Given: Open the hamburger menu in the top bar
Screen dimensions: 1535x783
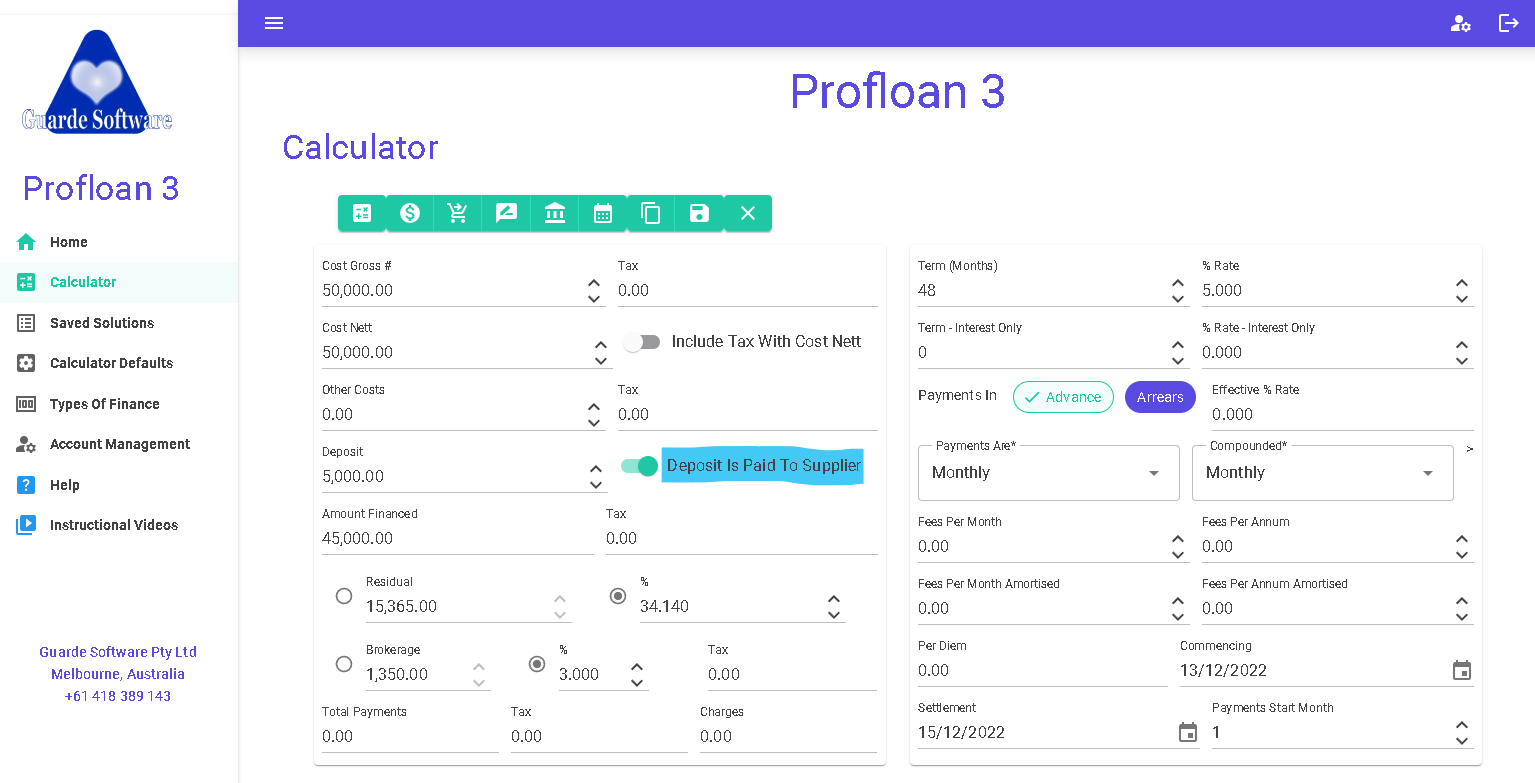Looking at the screenshot, I should pyautogui.click(x=274, y=23).
